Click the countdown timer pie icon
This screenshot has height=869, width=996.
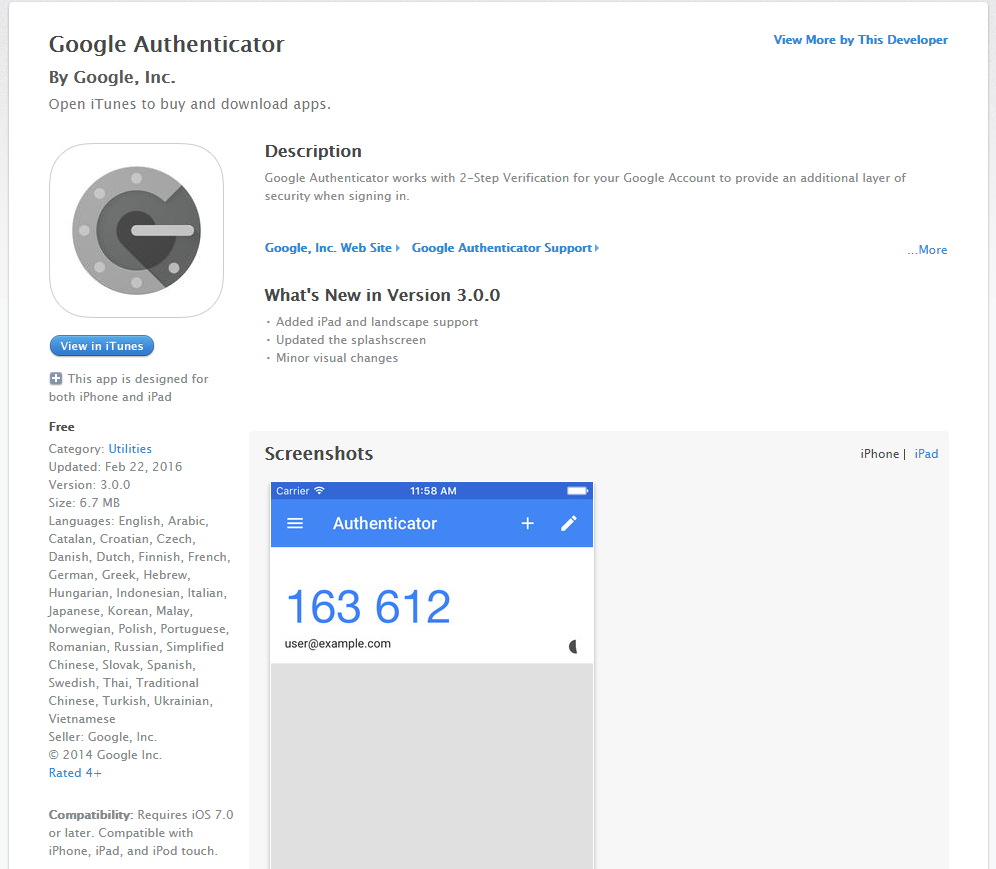[573, 647]
